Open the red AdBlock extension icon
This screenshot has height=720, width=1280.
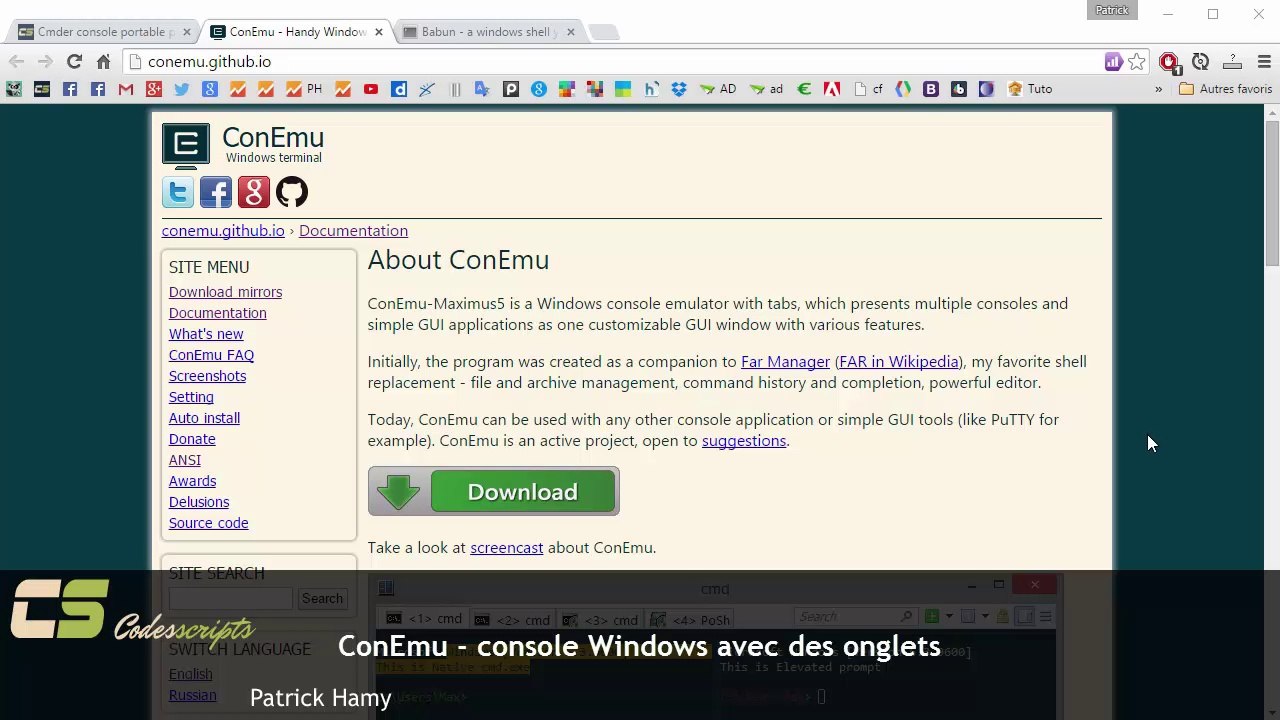(x=1168, y=62)
